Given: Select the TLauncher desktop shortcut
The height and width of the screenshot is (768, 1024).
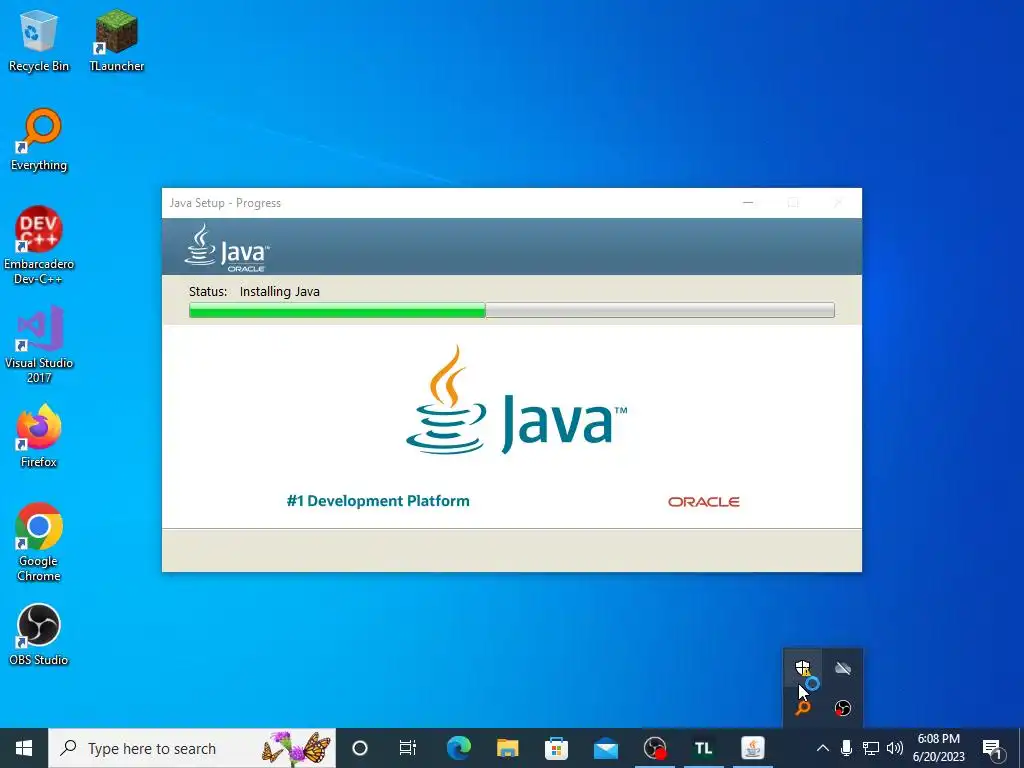Looking at the screenshot, I should click(x=116, y=41).
